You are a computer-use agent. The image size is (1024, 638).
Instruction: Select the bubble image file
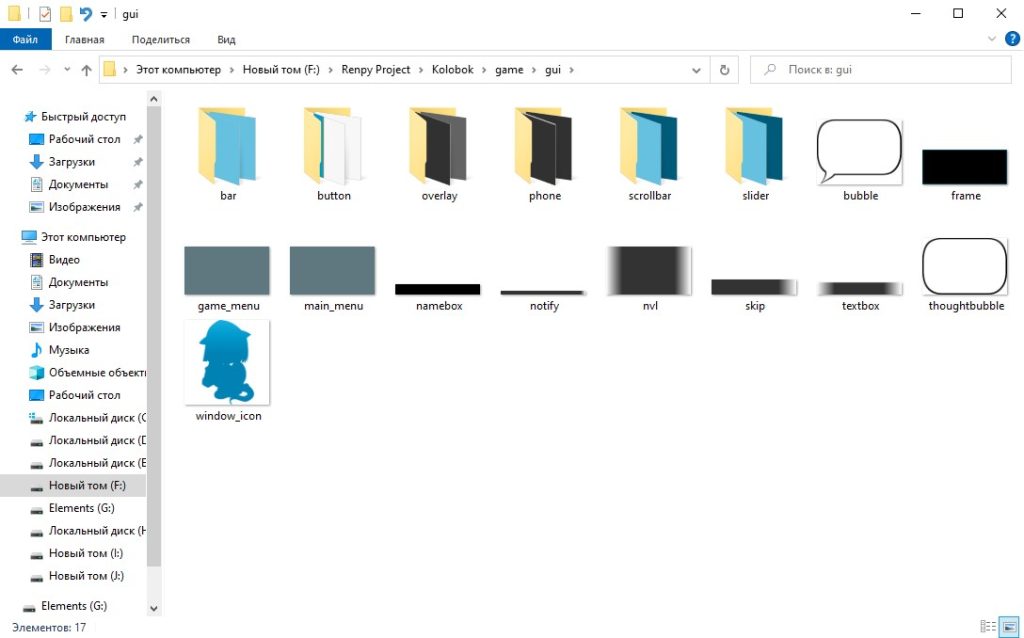860,153
